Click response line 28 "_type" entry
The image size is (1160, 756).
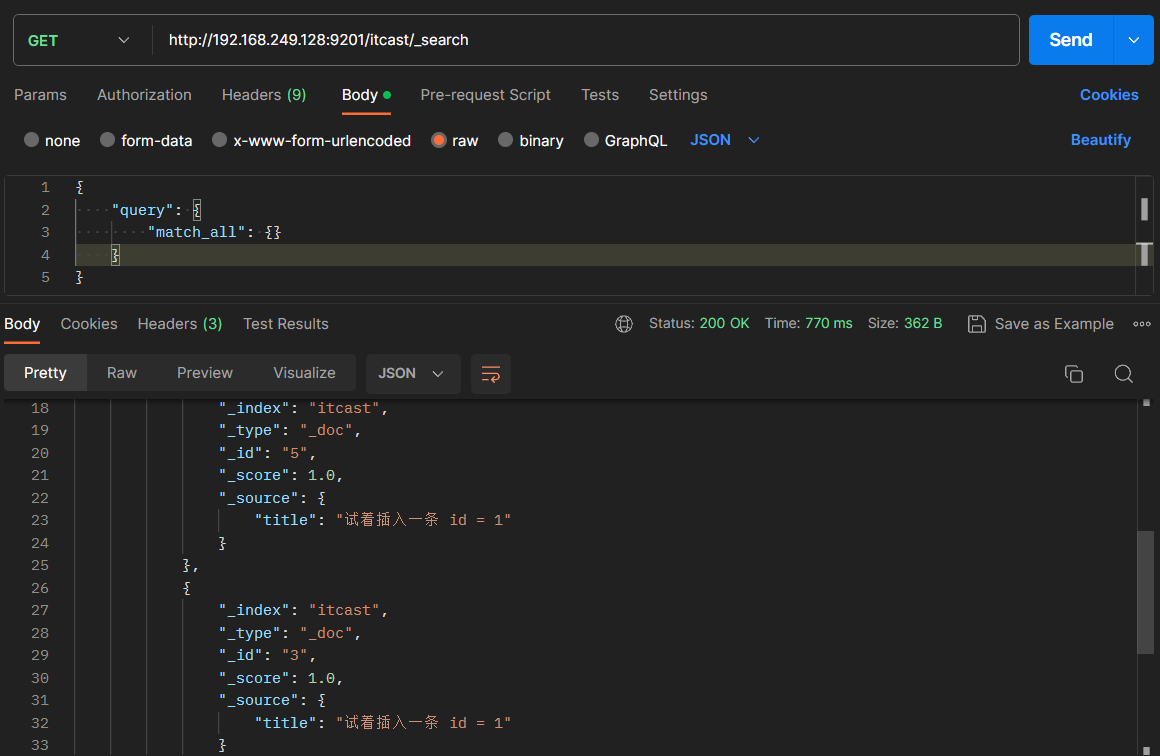289,633
